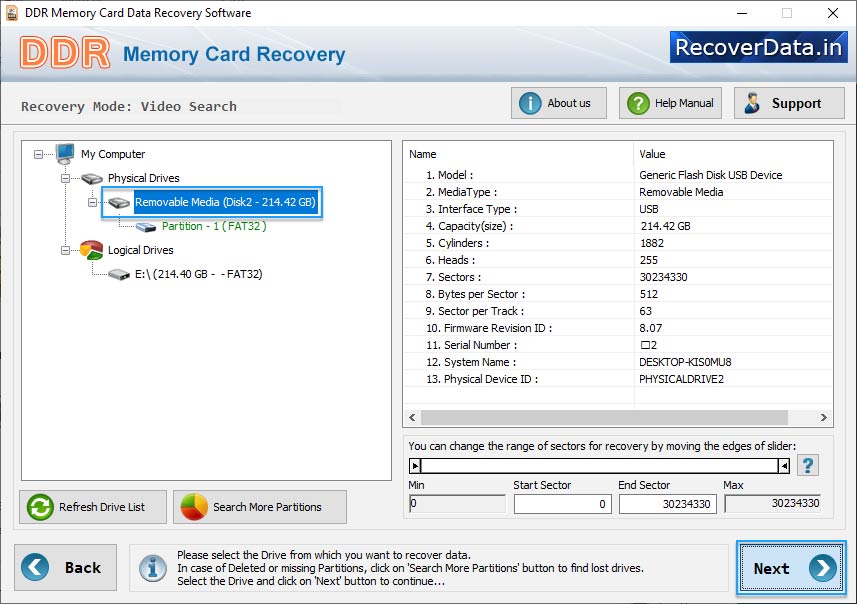Click the details table horizontal scrollbar thumb
Image resolution: width=857 pixels, height=604 pixels.
pyautogui.click(x=604, y=418)
